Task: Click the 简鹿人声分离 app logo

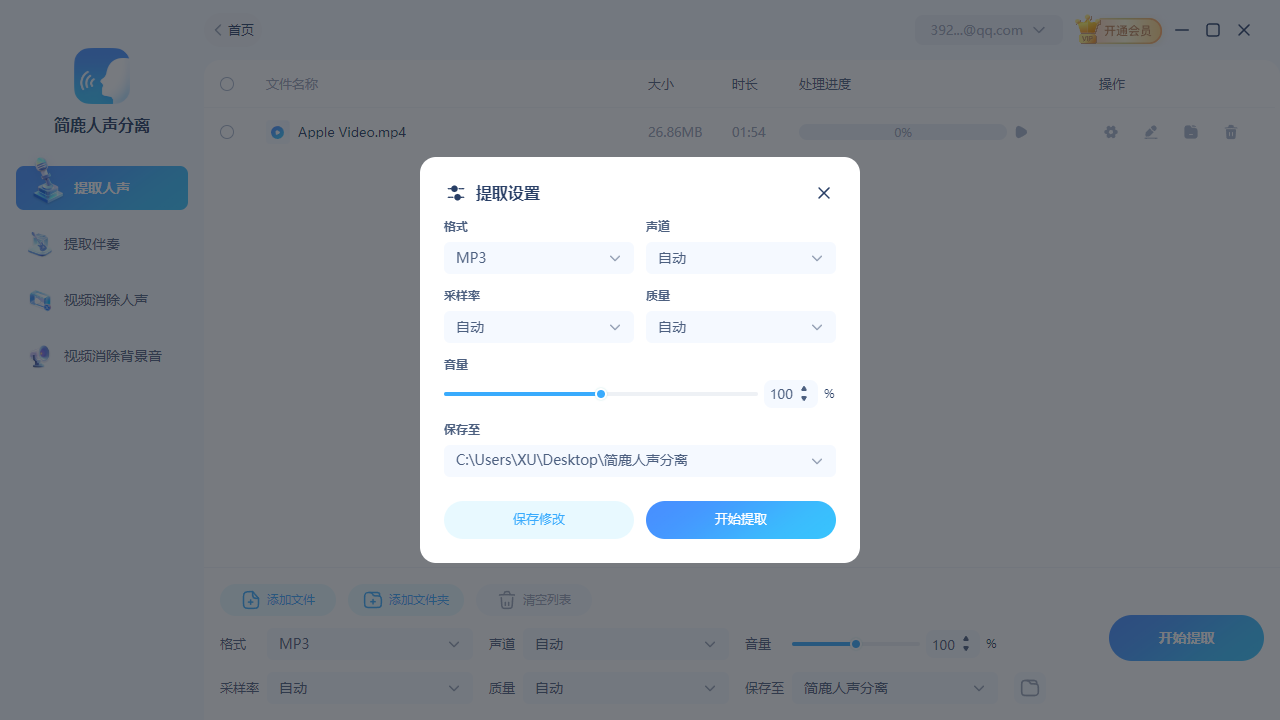Action: [x=101, y=76]
